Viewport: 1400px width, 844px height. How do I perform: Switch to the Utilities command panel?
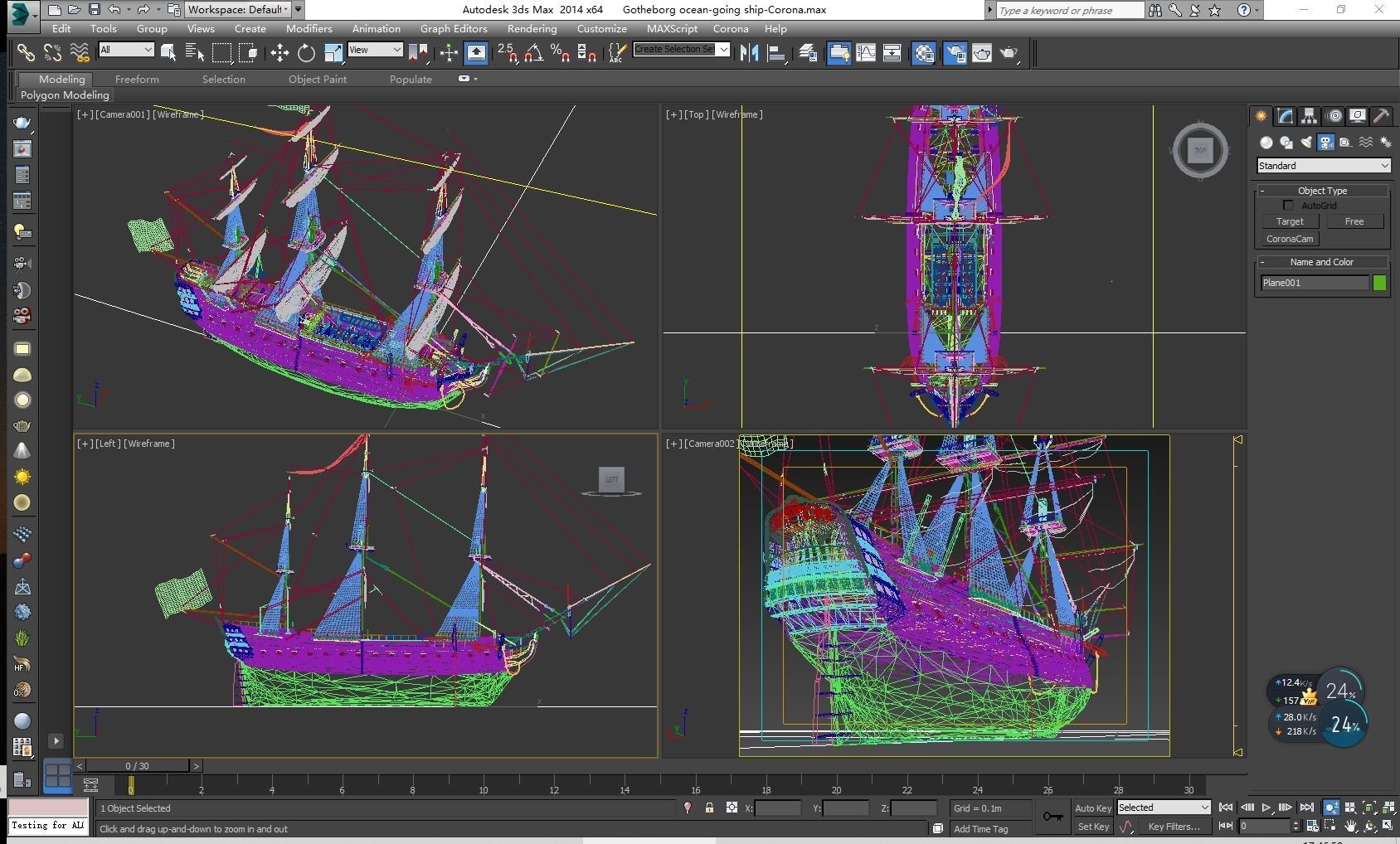[x=1381, y=116]
